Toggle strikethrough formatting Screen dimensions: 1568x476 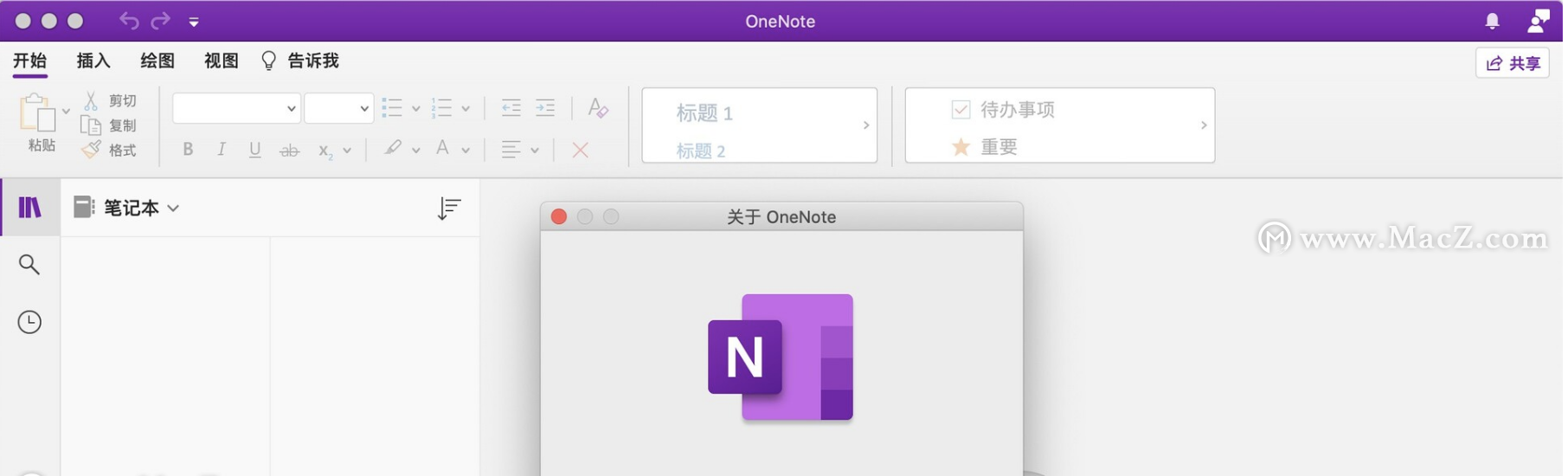tap(289, 151)
